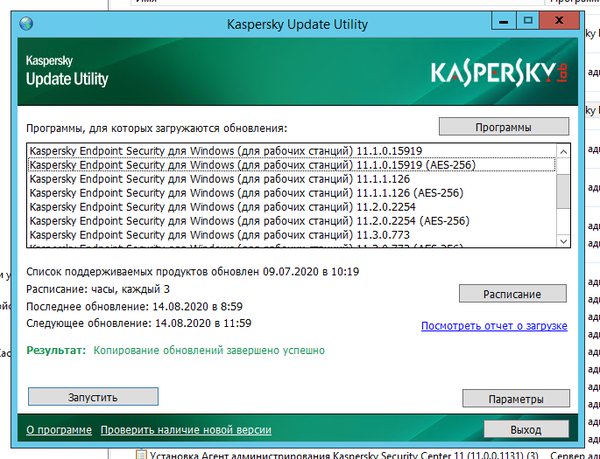Open the Программы button

coord(504,127)
